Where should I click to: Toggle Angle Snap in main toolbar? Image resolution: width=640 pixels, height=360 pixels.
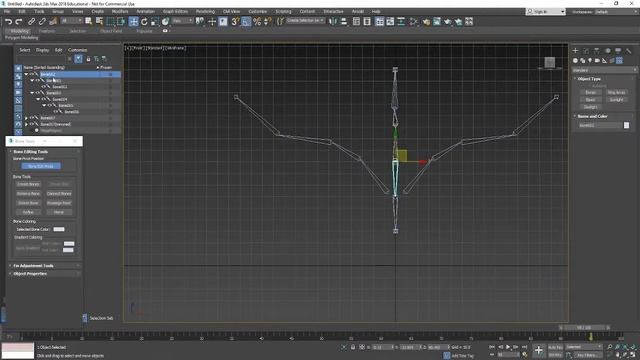tap(246, 21)
